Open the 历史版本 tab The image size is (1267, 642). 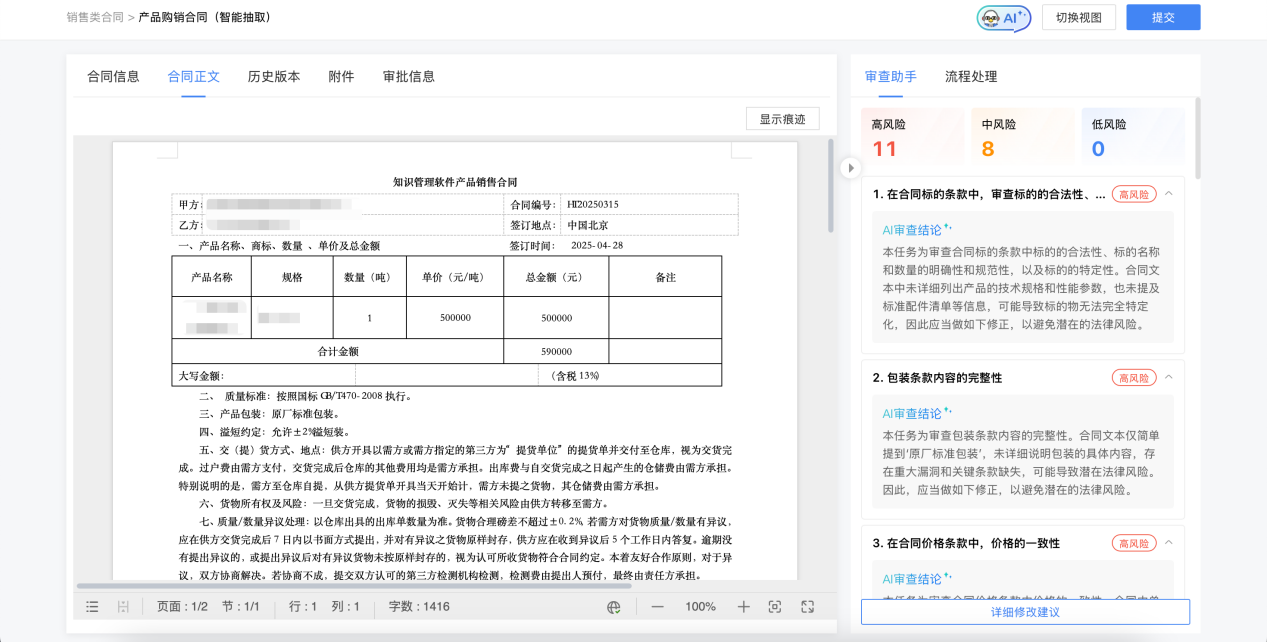coord(274,76)
